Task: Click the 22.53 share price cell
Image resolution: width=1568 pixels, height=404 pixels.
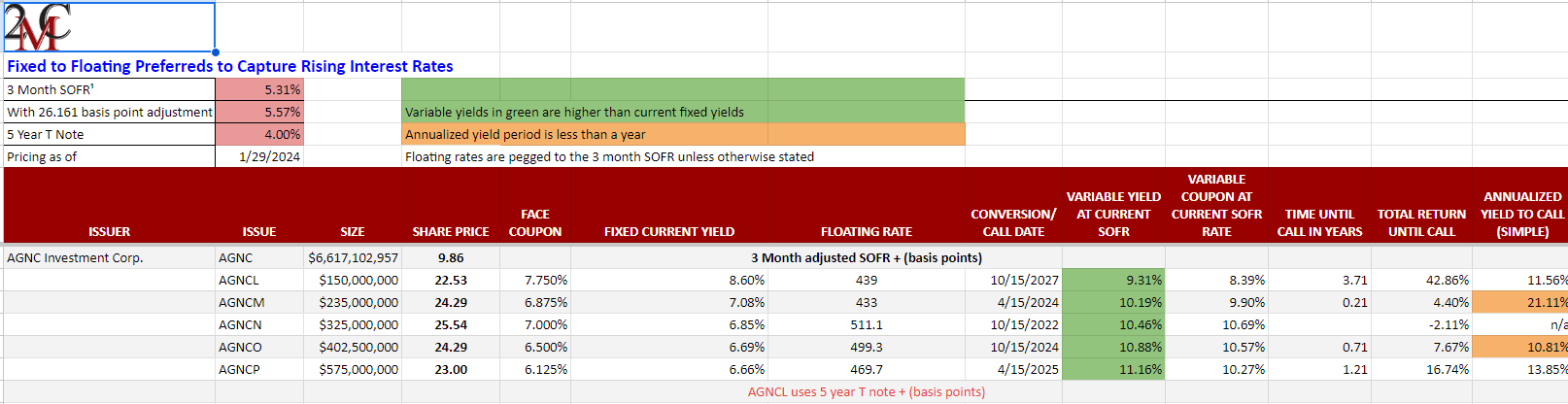Action: (x=451, y=280)
